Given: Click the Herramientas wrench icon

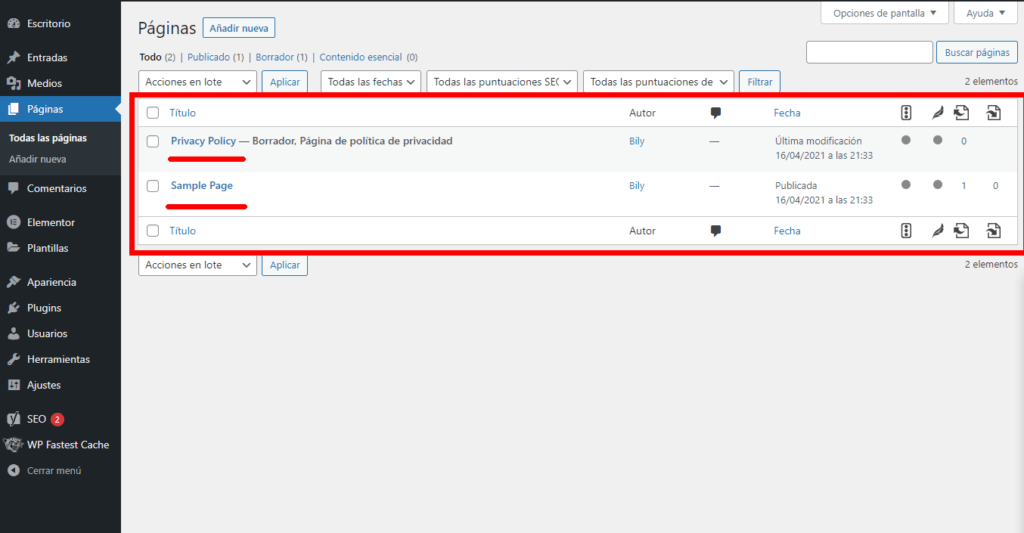Looking at the screenshot, I should point(14,359).
